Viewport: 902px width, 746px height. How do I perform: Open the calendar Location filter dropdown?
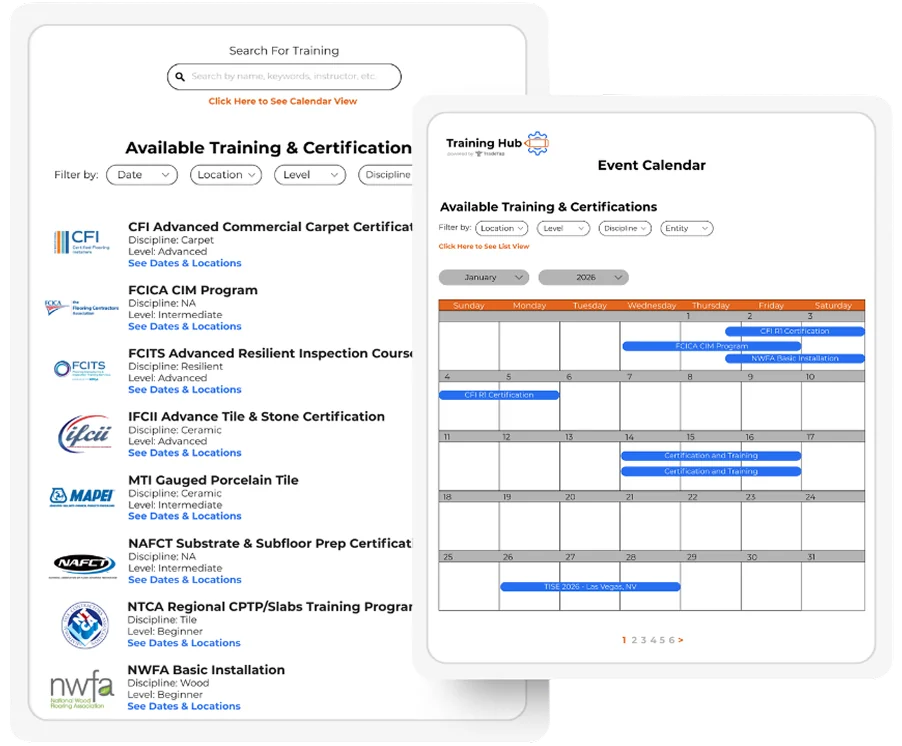pyautogui.click(x=502, y=228)
